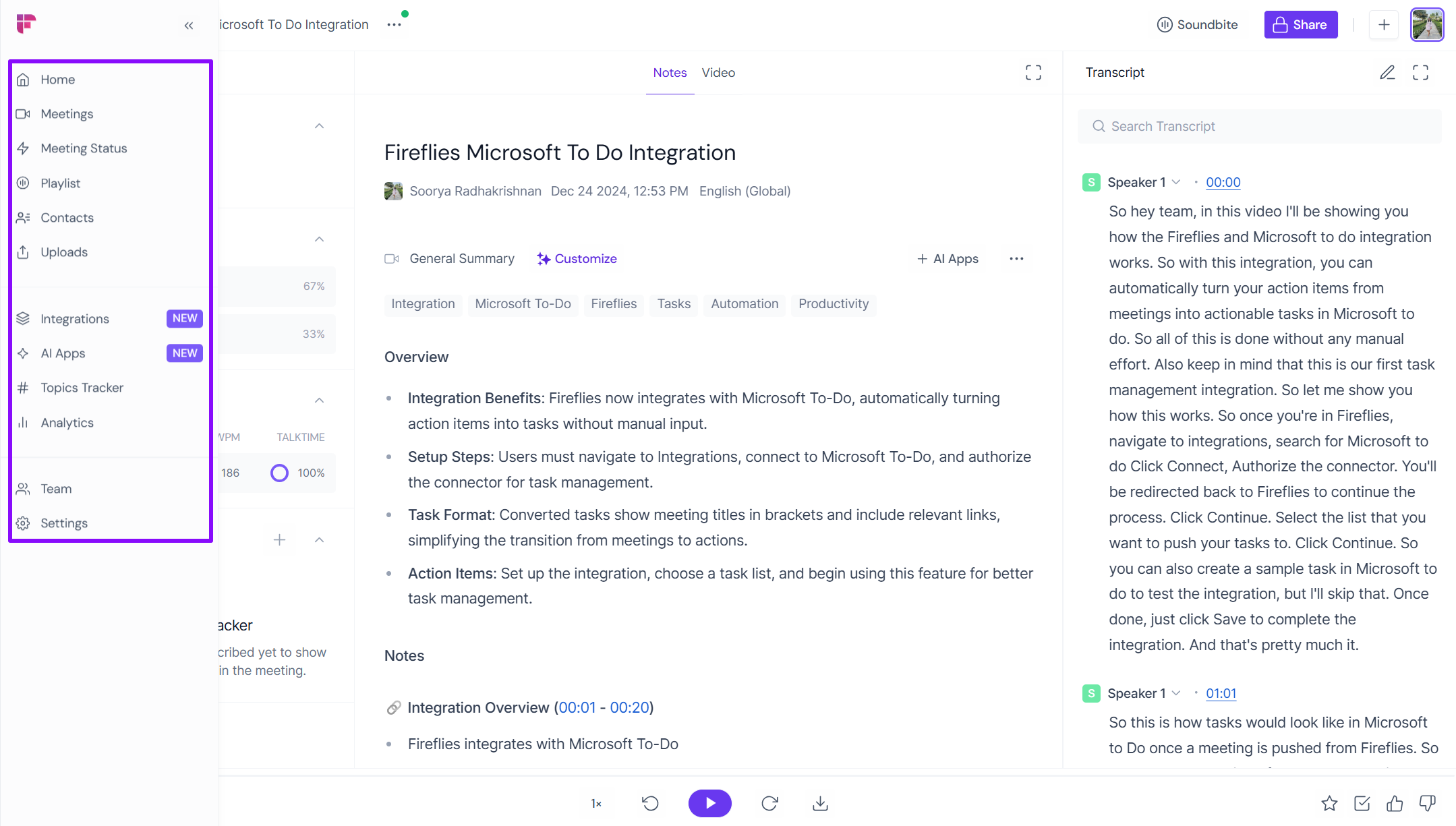Edit the transcript with pencil icon
Viewport: 1456px width, 826px height.
pos(1387,73)
